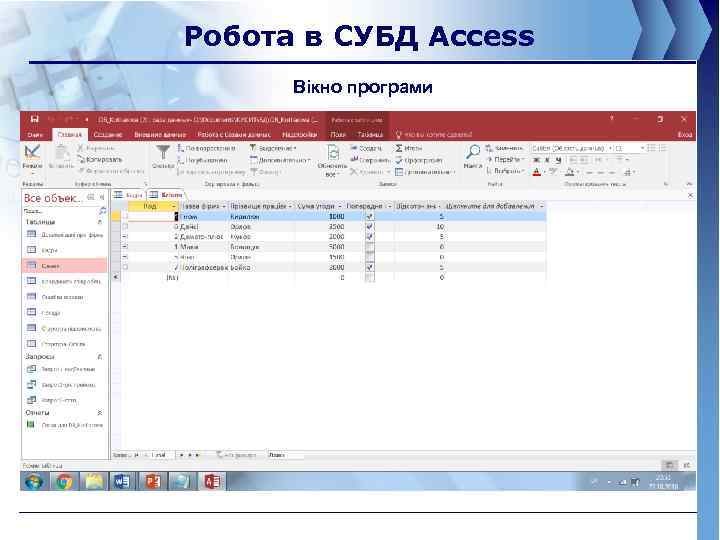
Task: Click the Поиск field in record navigator
Action: point(286,455)
